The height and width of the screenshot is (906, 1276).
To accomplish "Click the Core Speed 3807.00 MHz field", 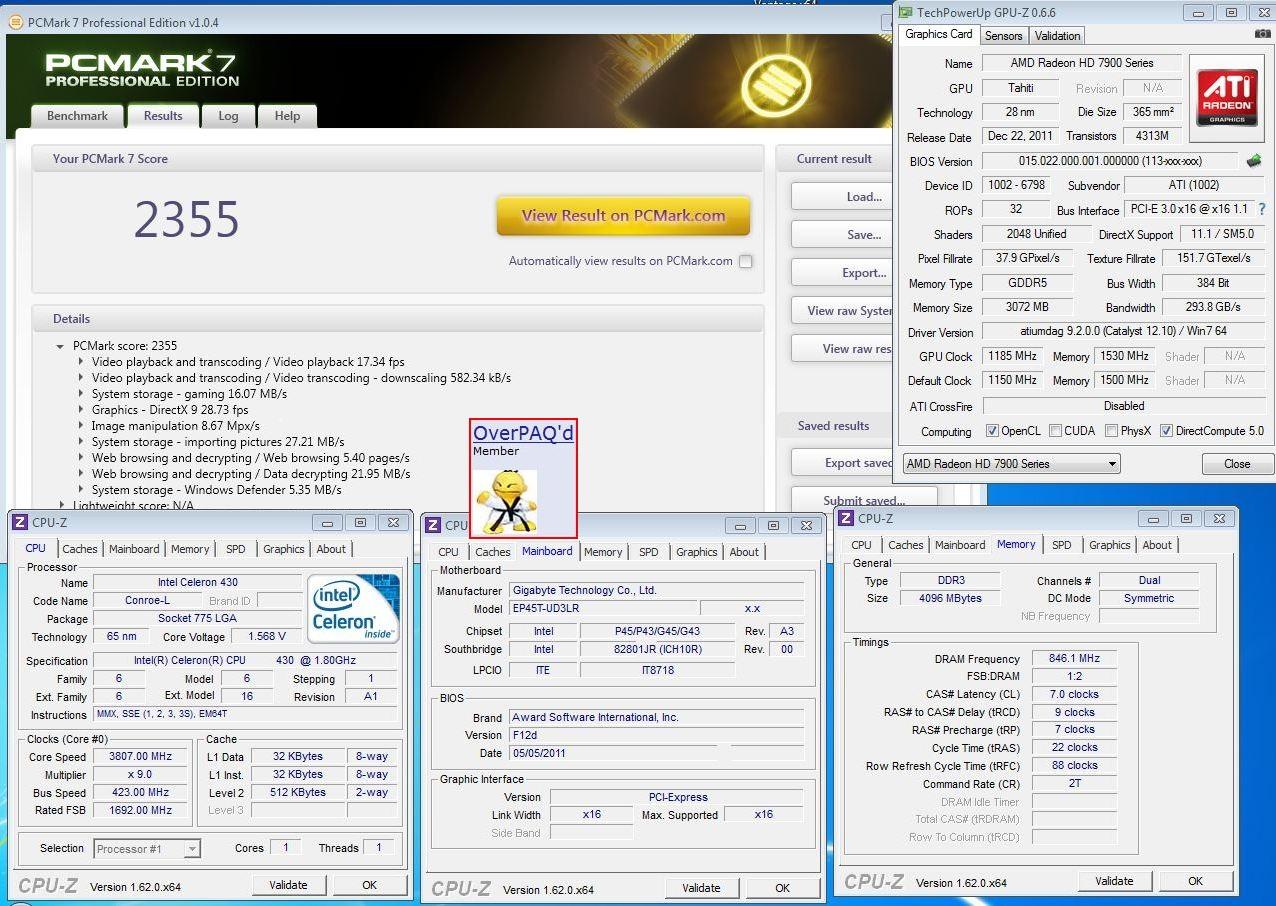I will (140, 757).
